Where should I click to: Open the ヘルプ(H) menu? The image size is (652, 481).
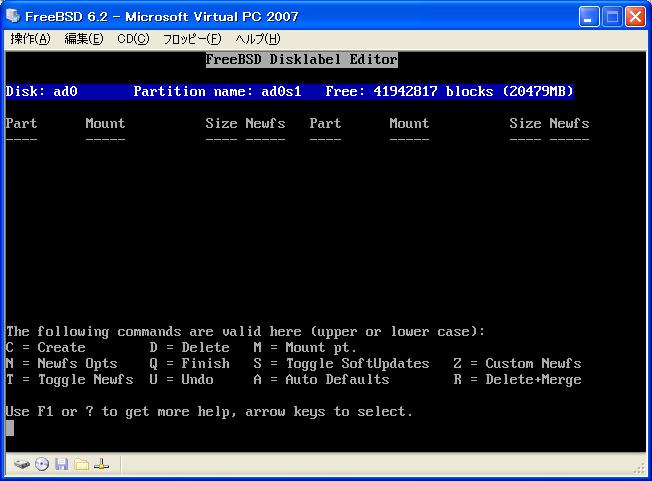coord(258,39)
